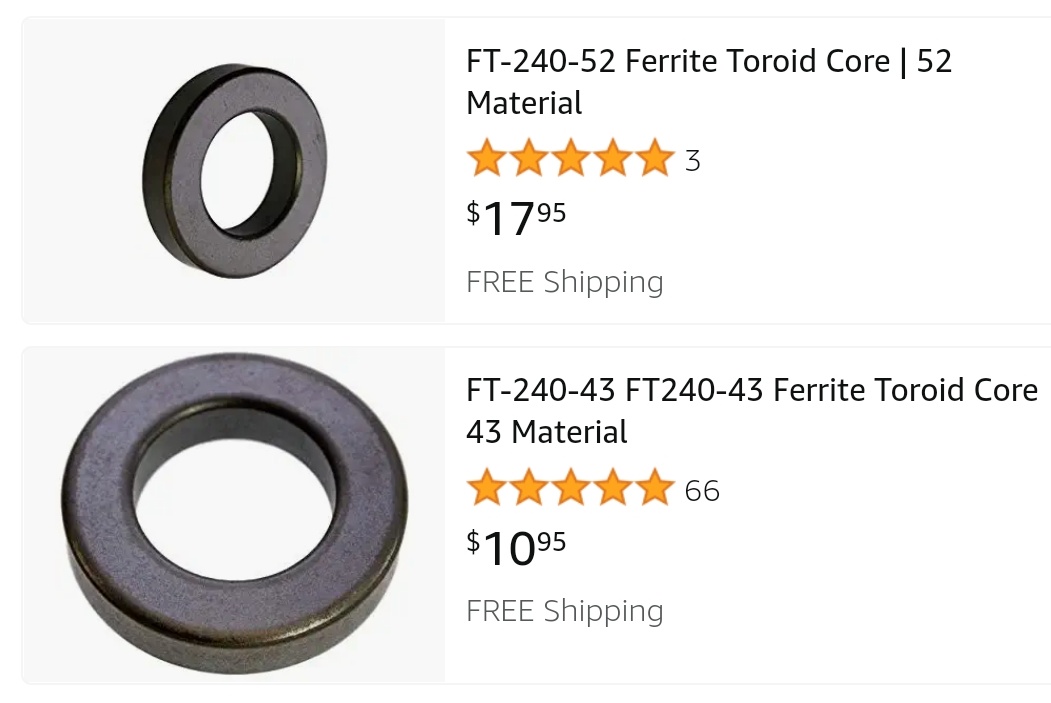The image size is (1051, 703).
Task: Click the fifth star of FT-240-43 rating
Action: pyautogui.click(x=654, y=489)
